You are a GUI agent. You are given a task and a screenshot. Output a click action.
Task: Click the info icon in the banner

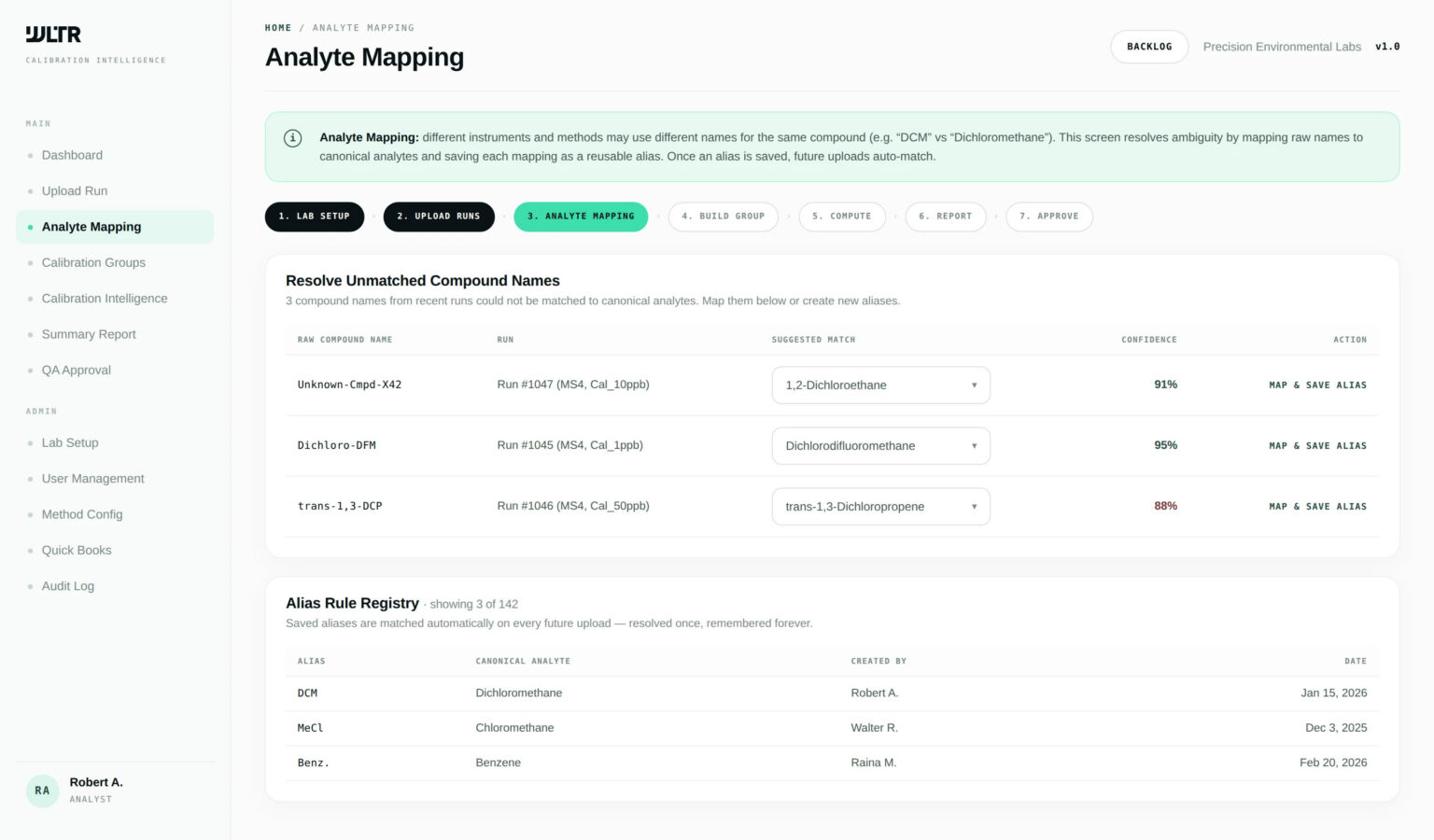pyautogui.click(x=292, y=138)
